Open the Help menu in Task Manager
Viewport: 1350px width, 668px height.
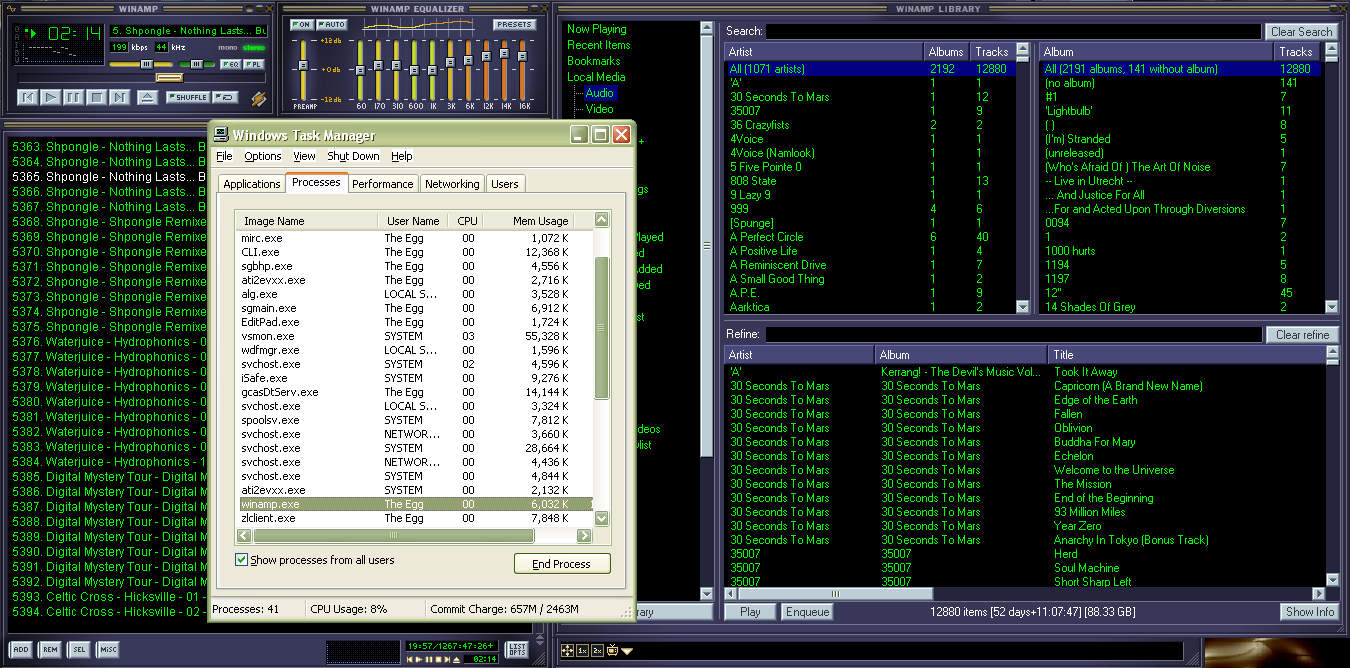click(x=401, y=156)
